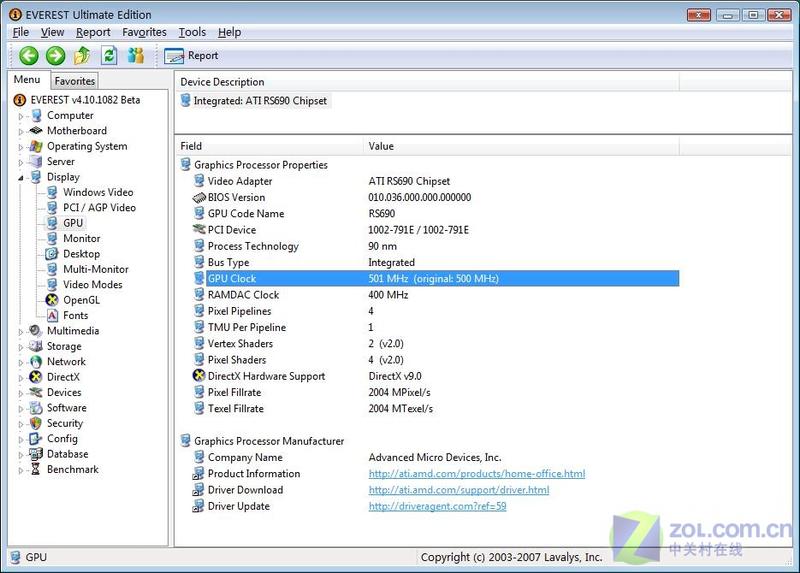Select Multi-Monitor in the tree

pyautogui.click(x=95, y=269)
